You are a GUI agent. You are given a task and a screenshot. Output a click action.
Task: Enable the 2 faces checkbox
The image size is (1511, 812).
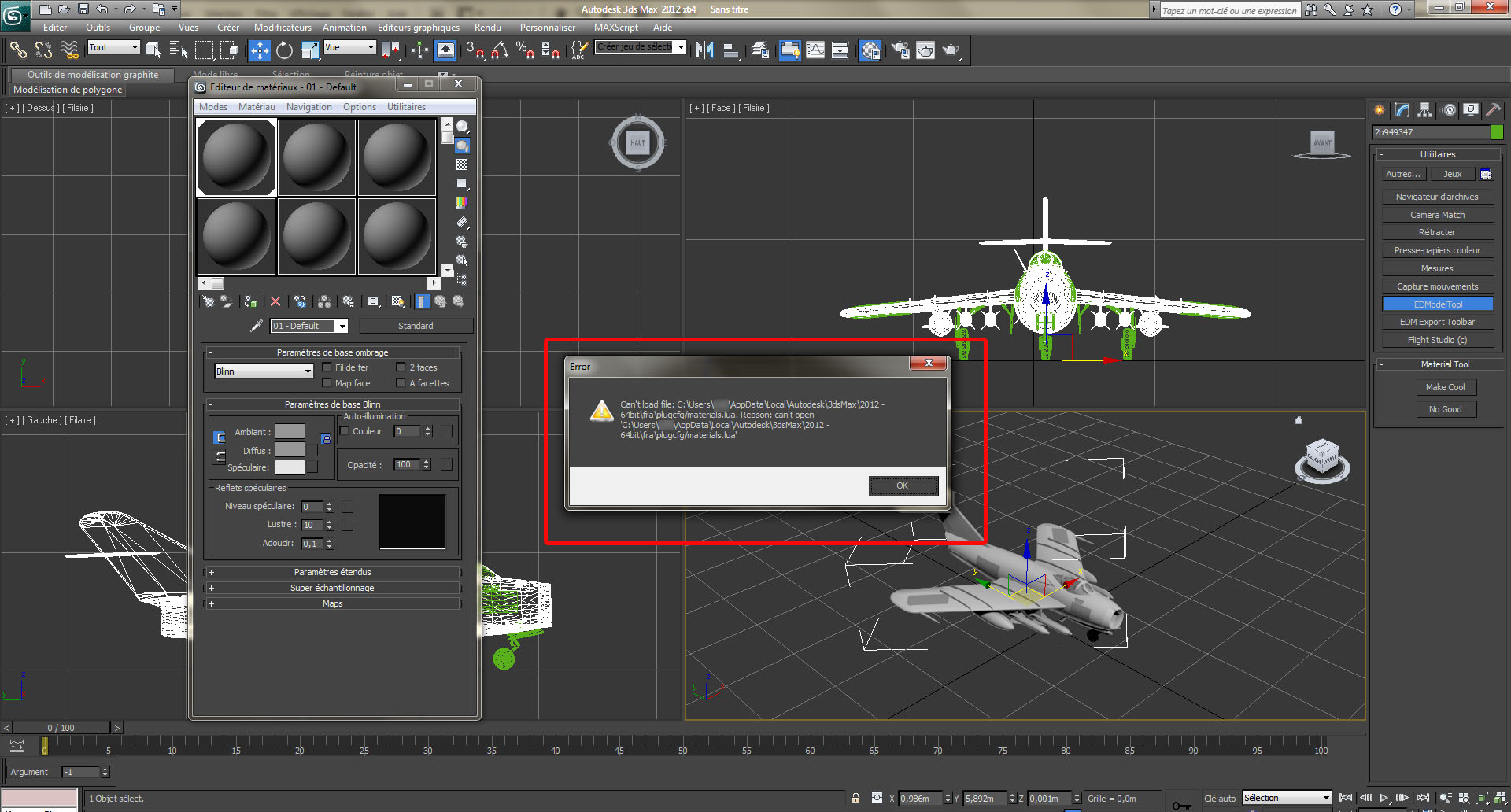[401, 367]
